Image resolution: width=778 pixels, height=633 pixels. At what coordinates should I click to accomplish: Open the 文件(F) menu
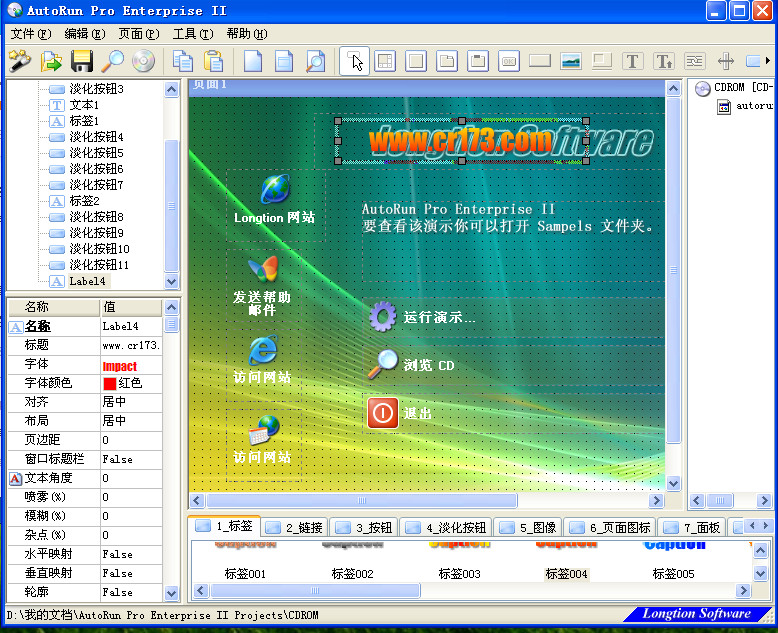pyautogui.click(x=31, y=34)
